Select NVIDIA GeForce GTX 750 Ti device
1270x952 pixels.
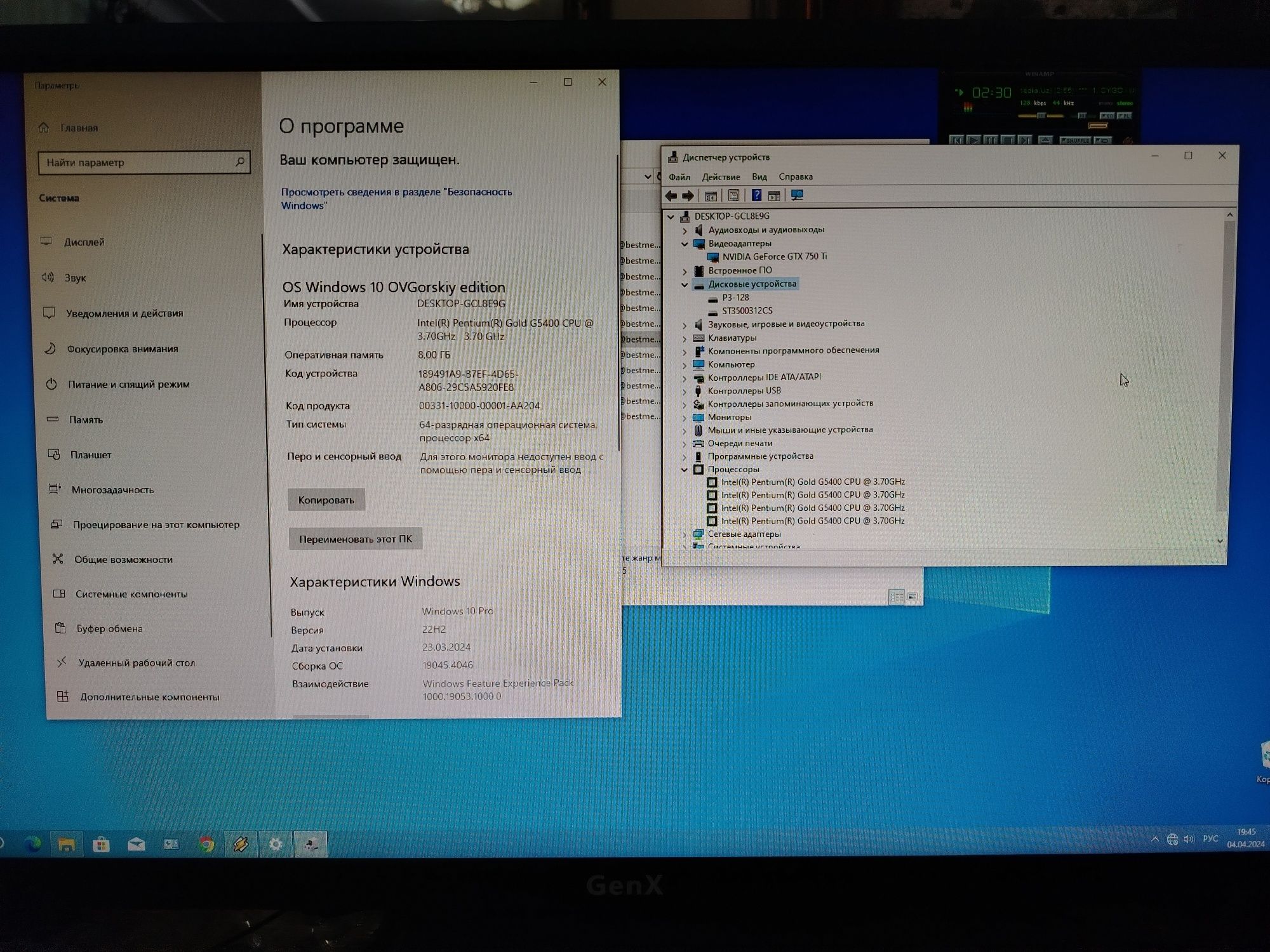(774, 256)
